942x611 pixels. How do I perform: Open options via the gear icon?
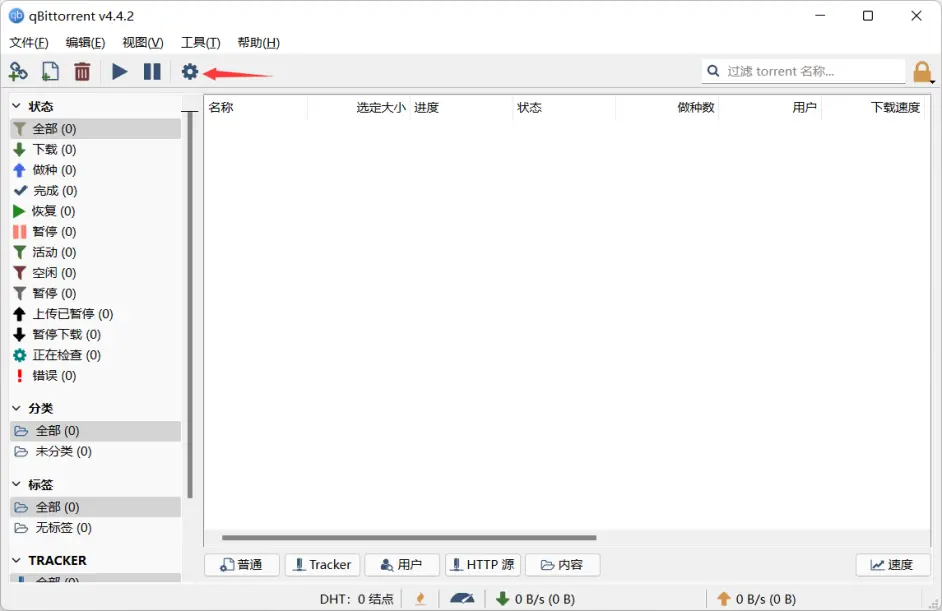190,72
